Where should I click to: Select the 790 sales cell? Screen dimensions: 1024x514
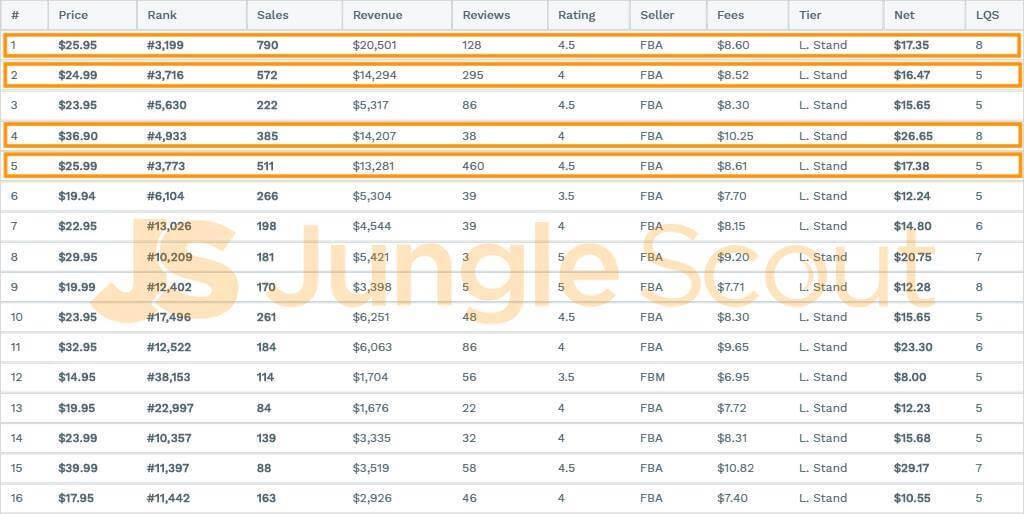tap(267, 45)
